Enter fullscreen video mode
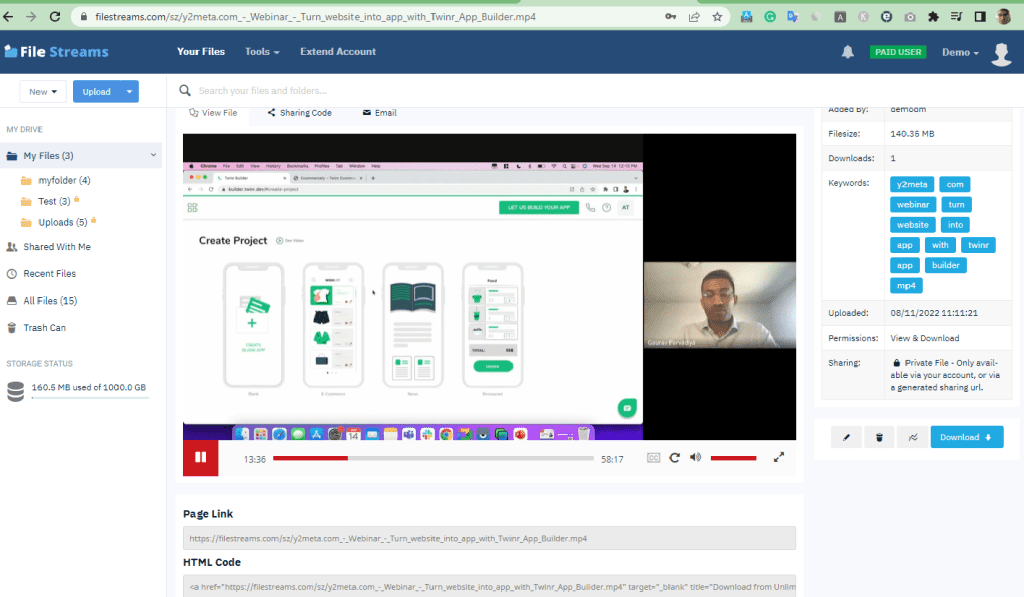The height and width of the screenshot is (597, 1024). (778, 457)
